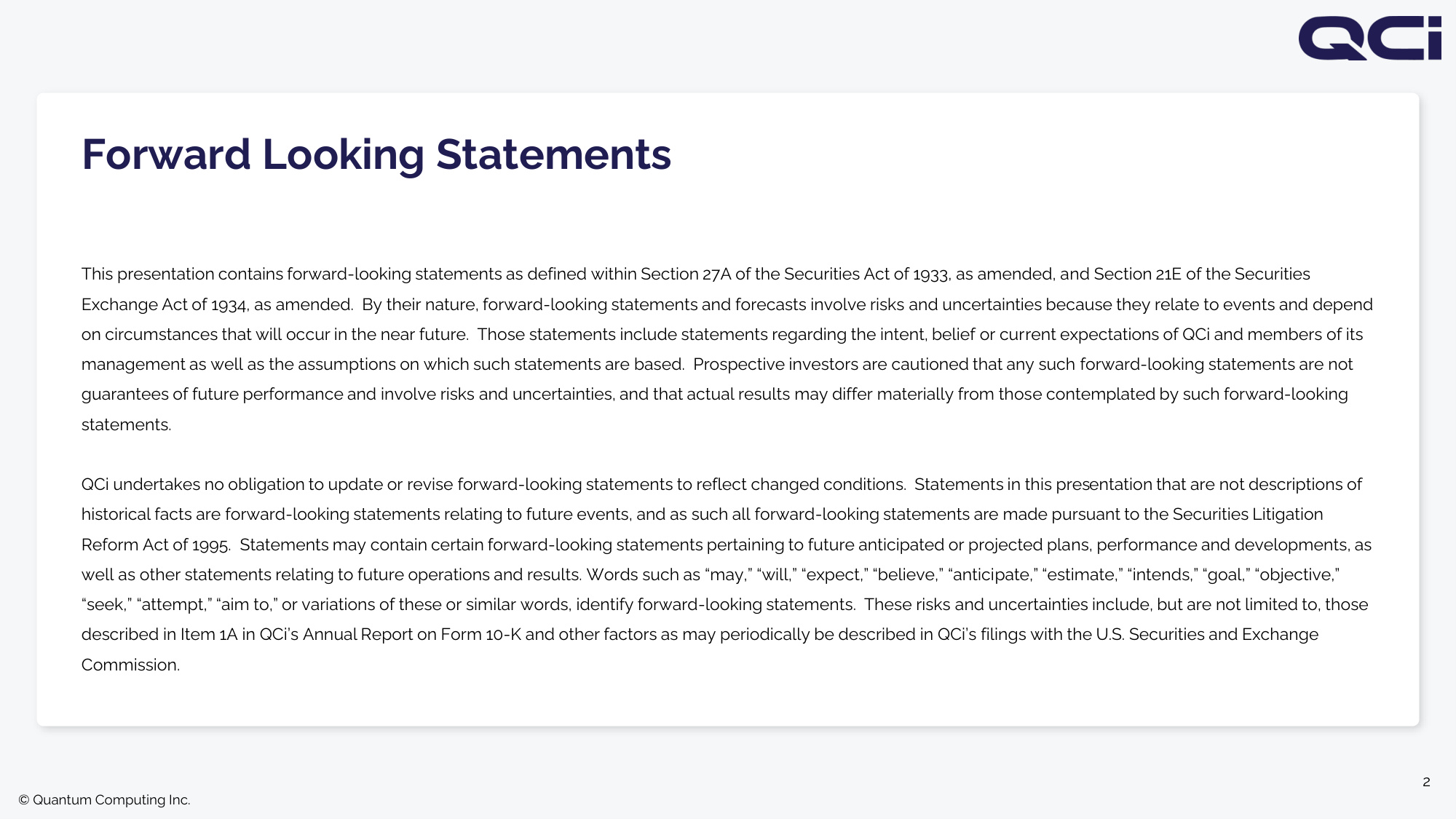Click slide page number 2

click(x=1426, y=782)
